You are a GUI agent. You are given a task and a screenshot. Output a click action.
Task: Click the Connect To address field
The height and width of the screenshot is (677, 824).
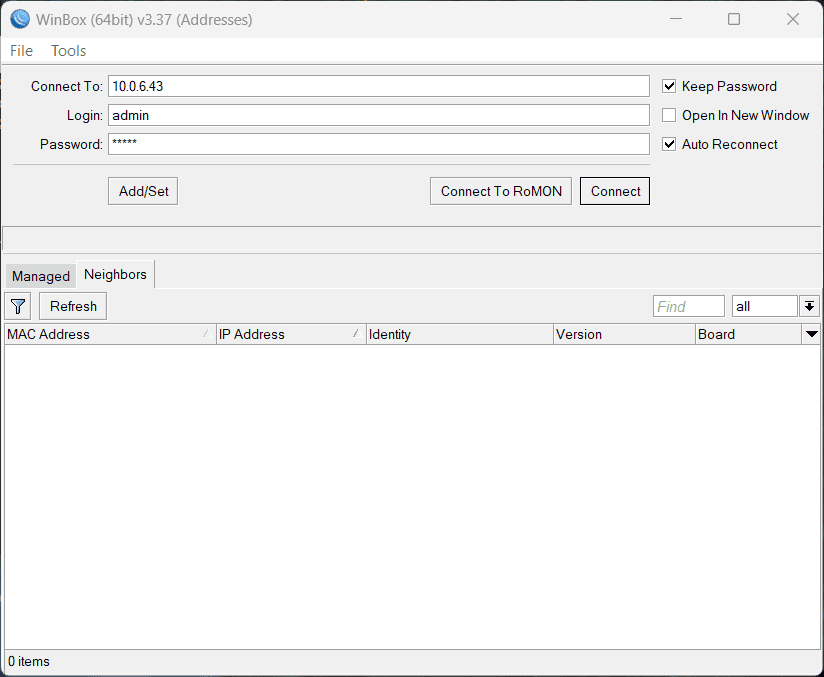coord(379,86)
